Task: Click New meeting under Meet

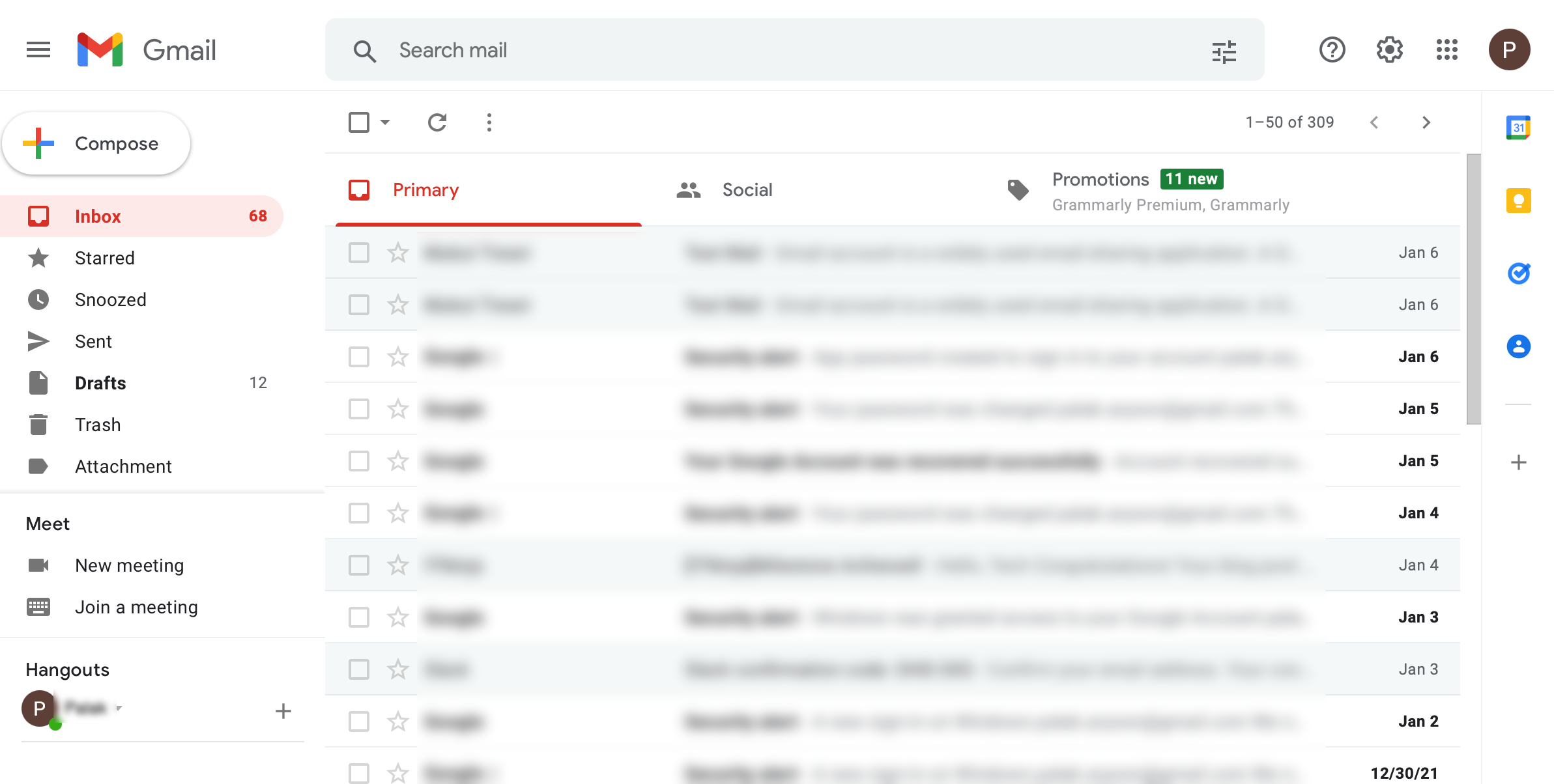Action: click(x=129, y=565)
